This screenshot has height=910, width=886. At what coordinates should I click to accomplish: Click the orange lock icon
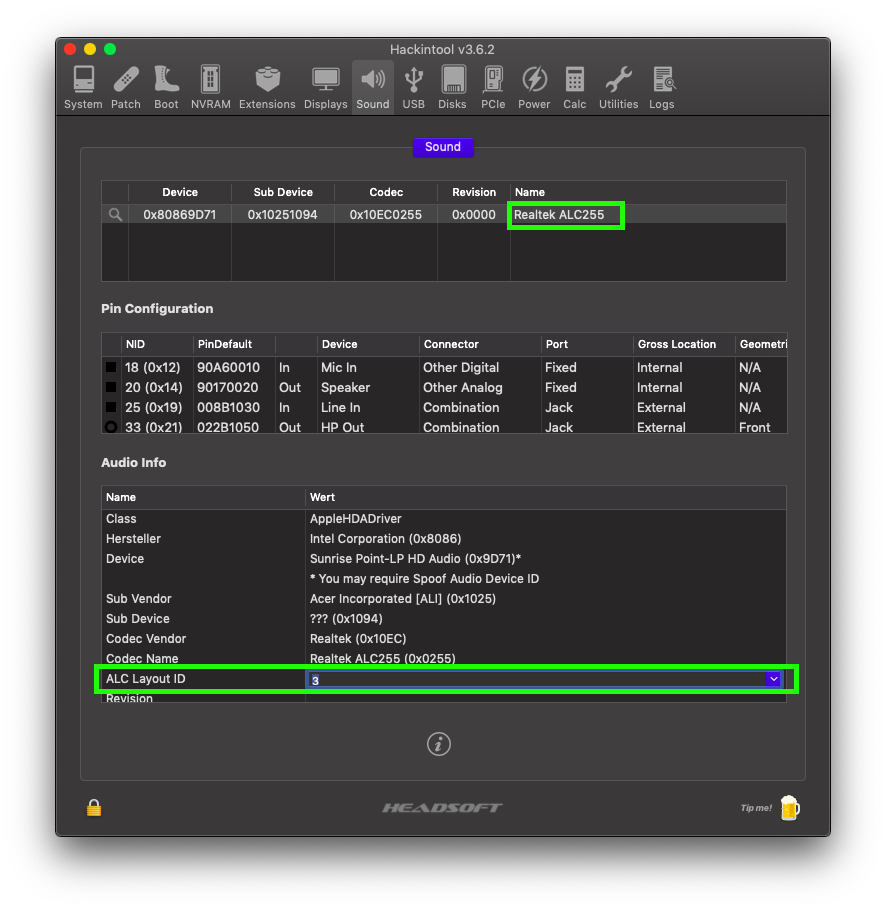click(x=94, y=807)
